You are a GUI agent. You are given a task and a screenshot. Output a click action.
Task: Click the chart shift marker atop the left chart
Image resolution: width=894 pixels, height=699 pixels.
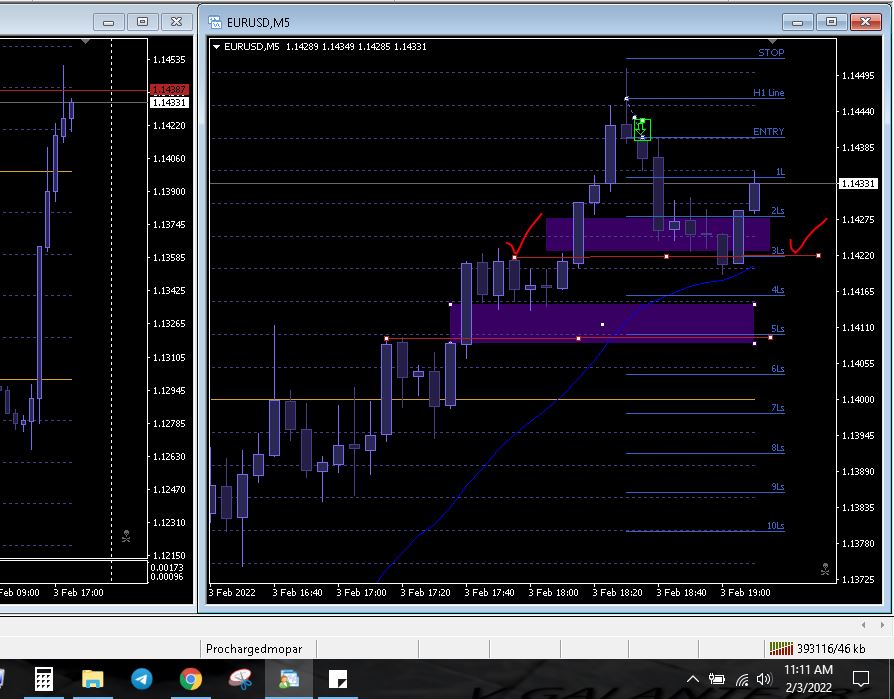click(85, 42)
